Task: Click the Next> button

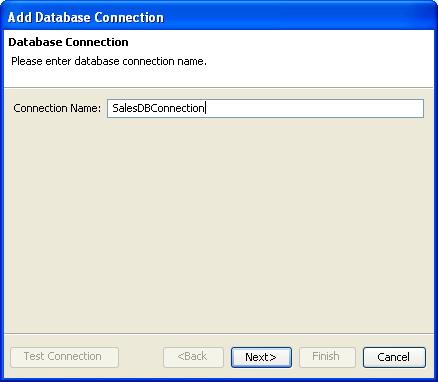Action: click(x=261, y=357)
